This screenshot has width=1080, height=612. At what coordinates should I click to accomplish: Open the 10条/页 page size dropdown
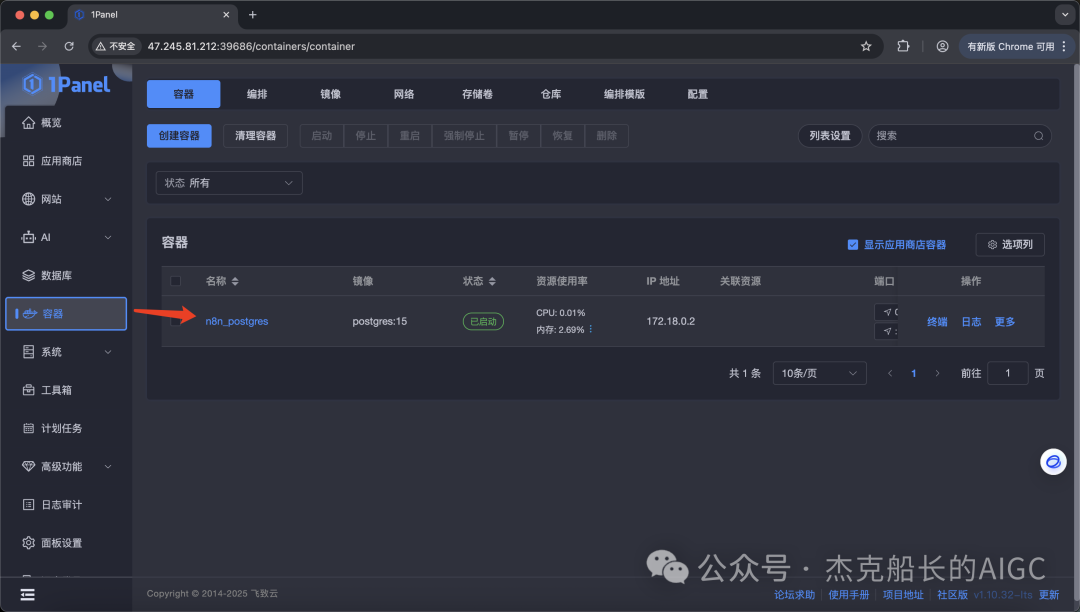(x=820, y=373)
